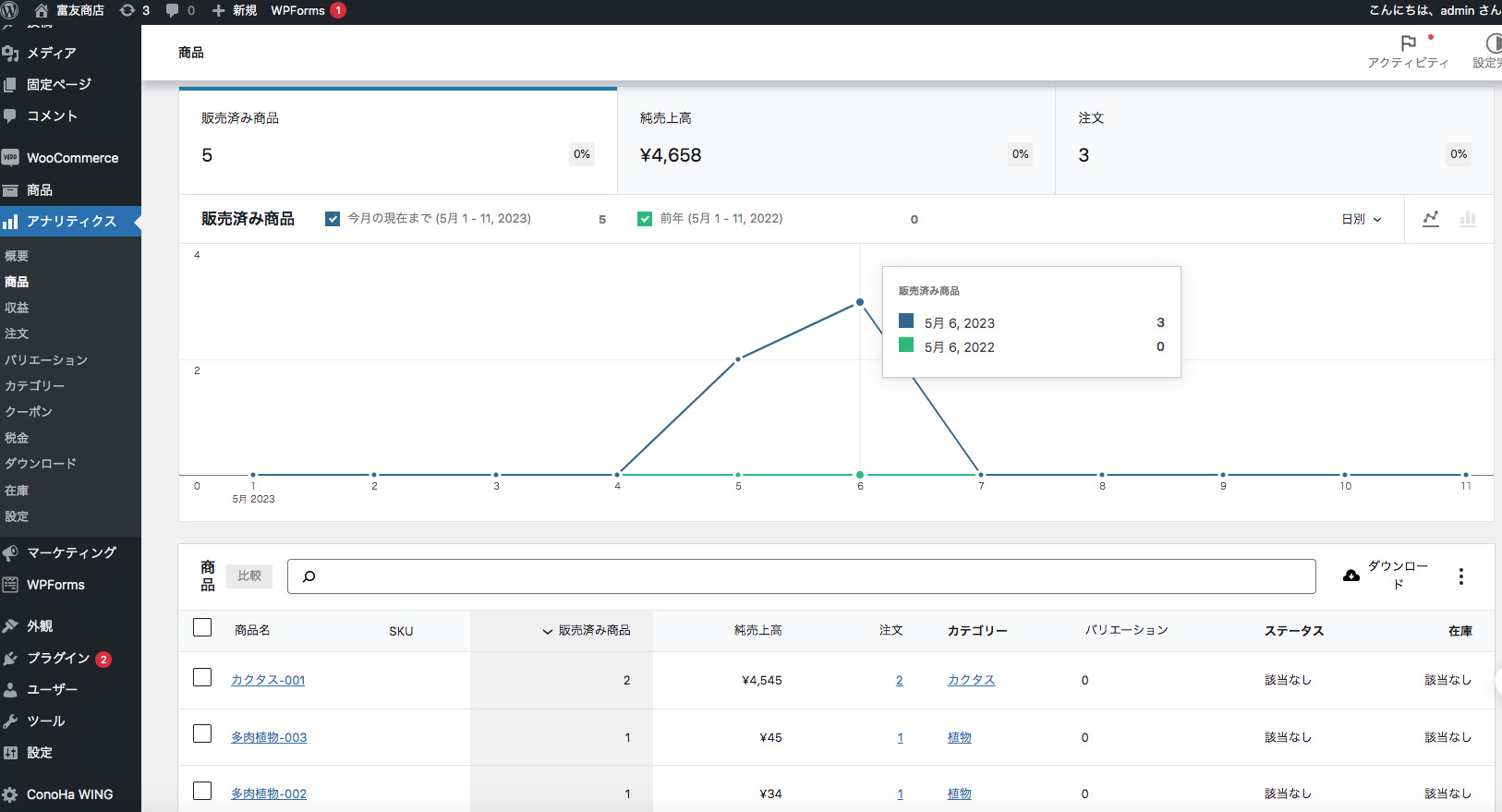
Task: Open the 植物 category link for 多肉植物-003
Action: (959, 737)
